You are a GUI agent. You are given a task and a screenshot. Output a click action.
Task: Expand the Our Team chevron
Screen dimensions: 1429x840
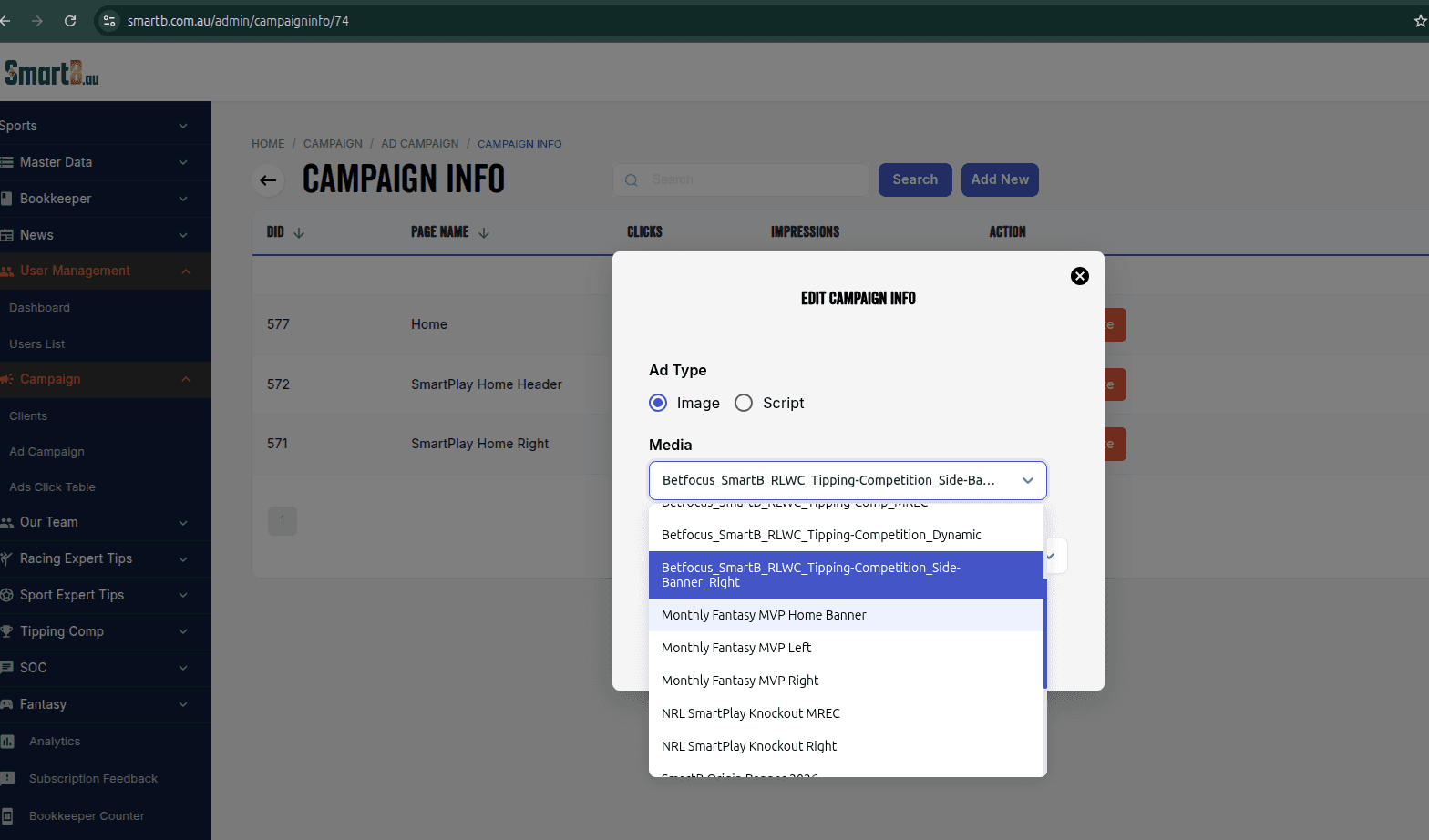pos(183,523)
